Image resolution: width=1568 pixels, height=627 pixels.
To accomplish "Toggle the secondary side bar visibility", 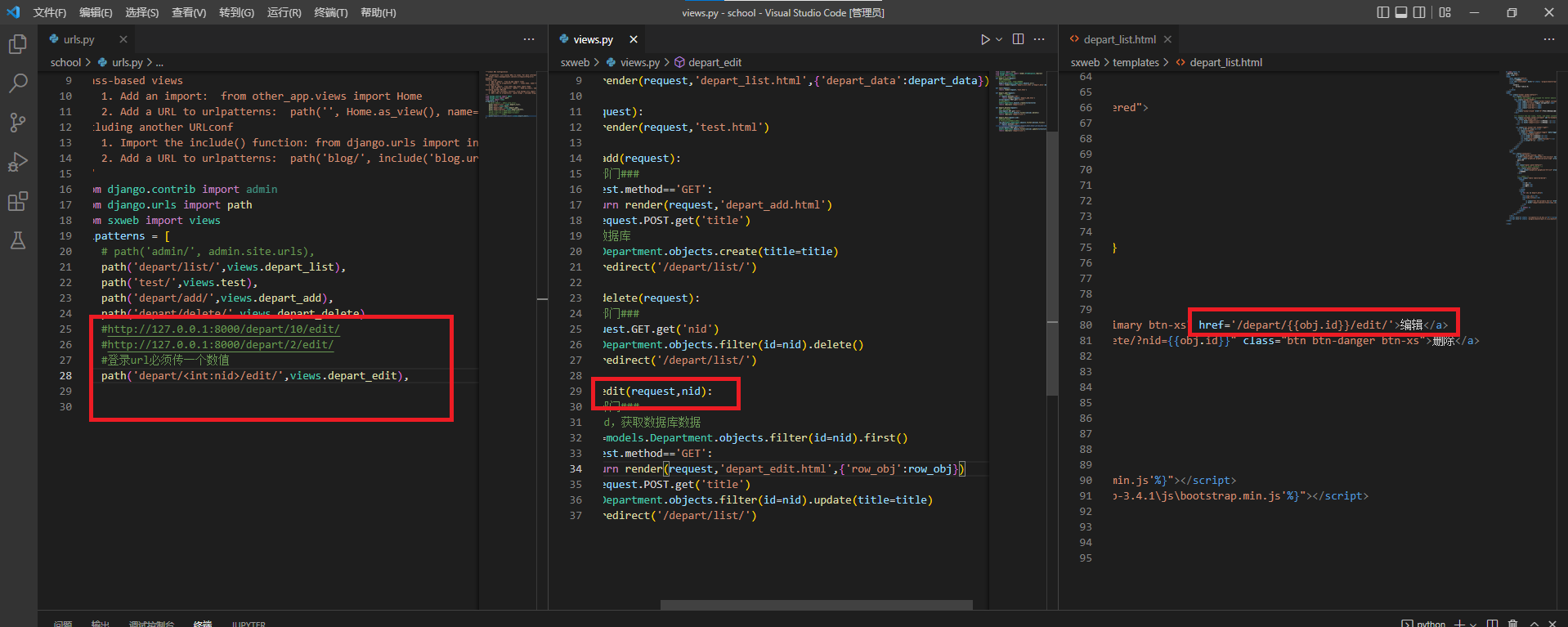I will 1419,12.
